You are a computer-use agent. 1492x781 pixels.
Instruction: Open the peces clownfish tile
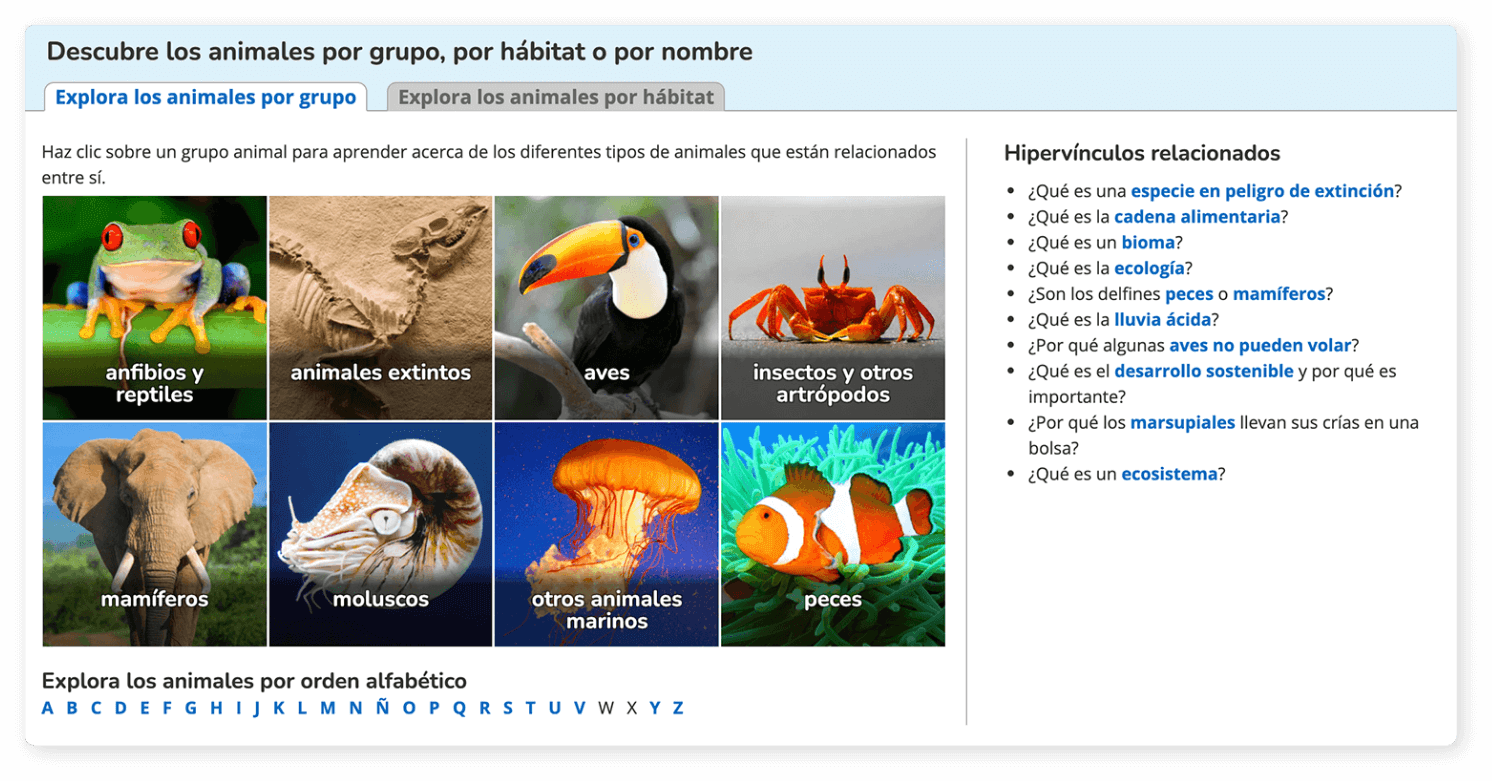pos(833,534)
